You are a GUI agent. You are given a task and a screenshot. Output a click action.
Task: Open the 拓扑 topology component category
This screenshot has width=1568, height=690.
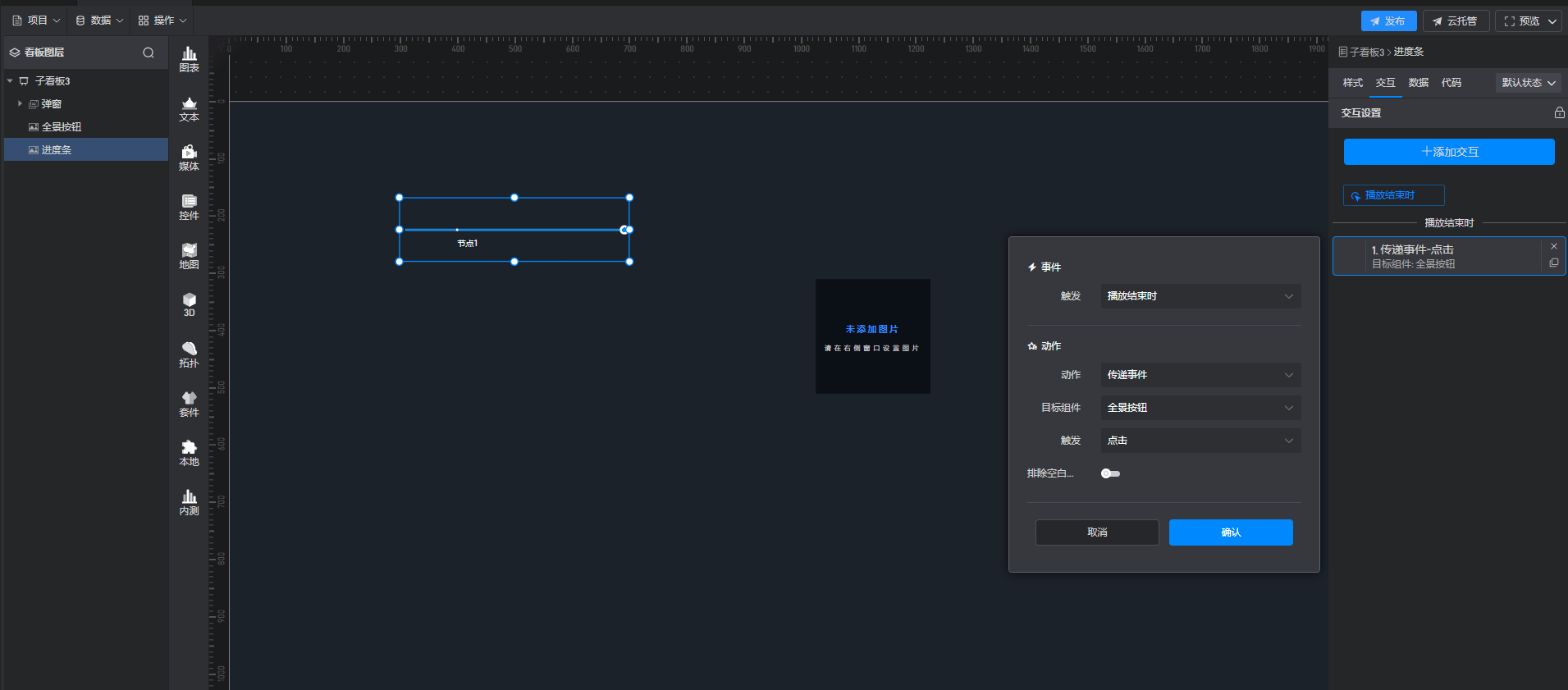[189, 354]
